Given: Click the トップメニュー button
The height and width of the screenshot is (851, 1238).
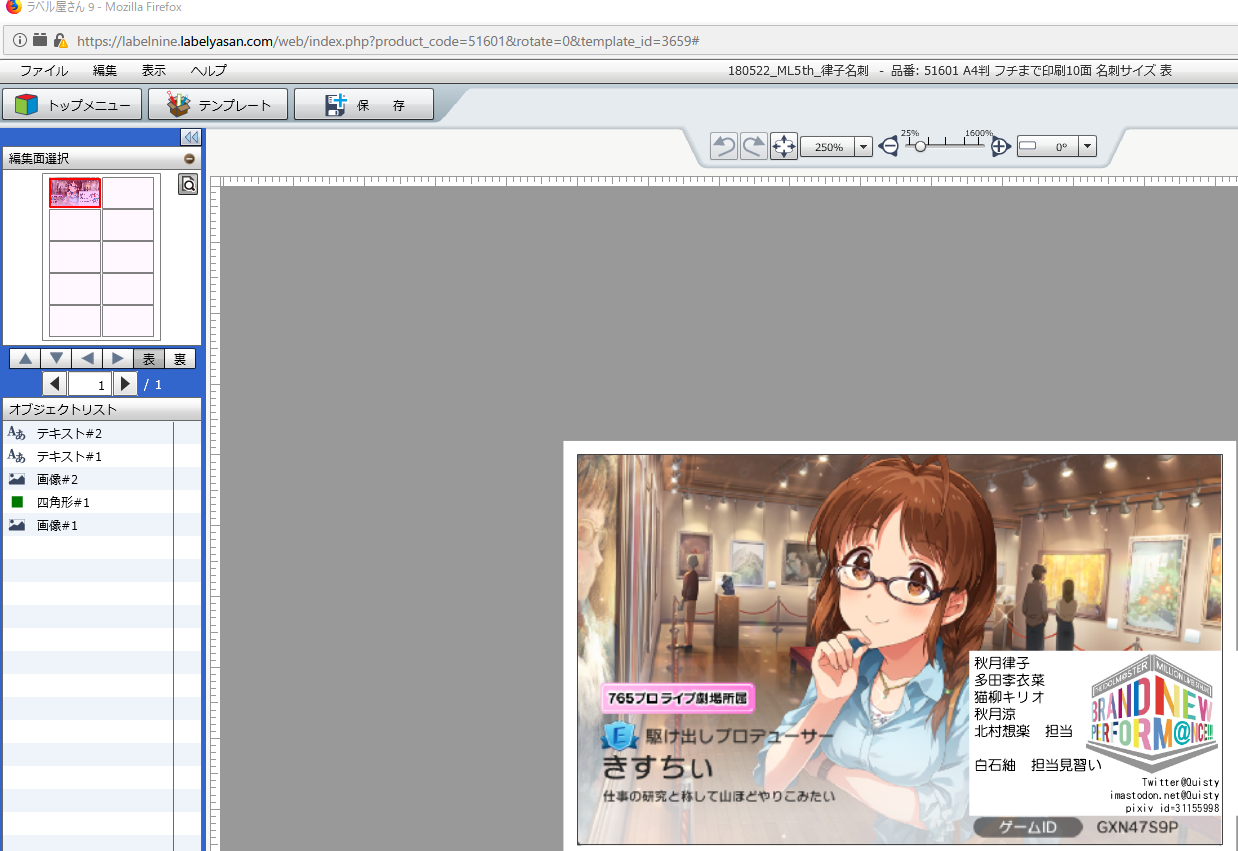Looking at the screenshot, I should tap(73, 104).
